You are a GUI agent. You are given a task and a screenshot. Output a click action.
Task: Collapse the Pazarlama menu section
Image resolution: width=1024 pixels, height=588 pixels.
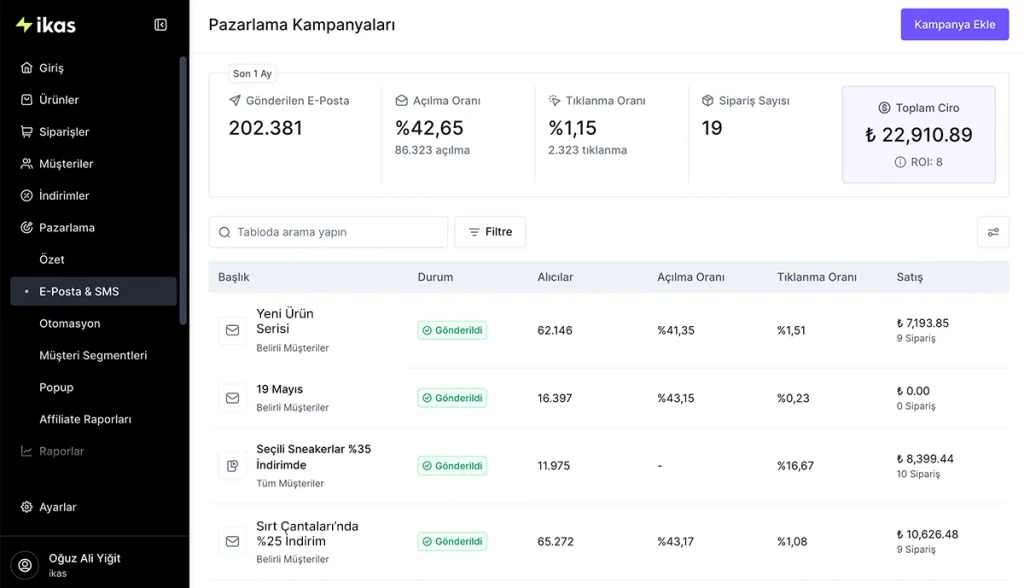click(66, 228)
